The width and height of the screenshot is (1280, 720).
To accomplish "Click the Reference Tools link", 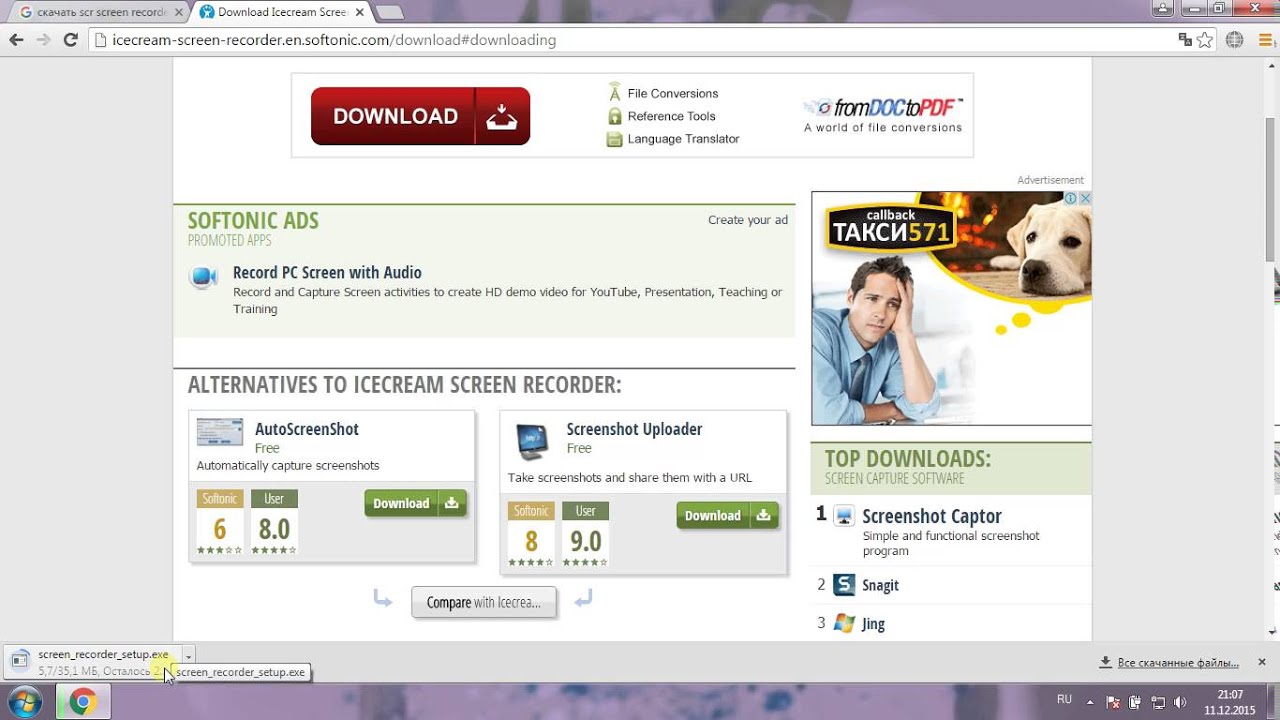I will coord(671,116).
